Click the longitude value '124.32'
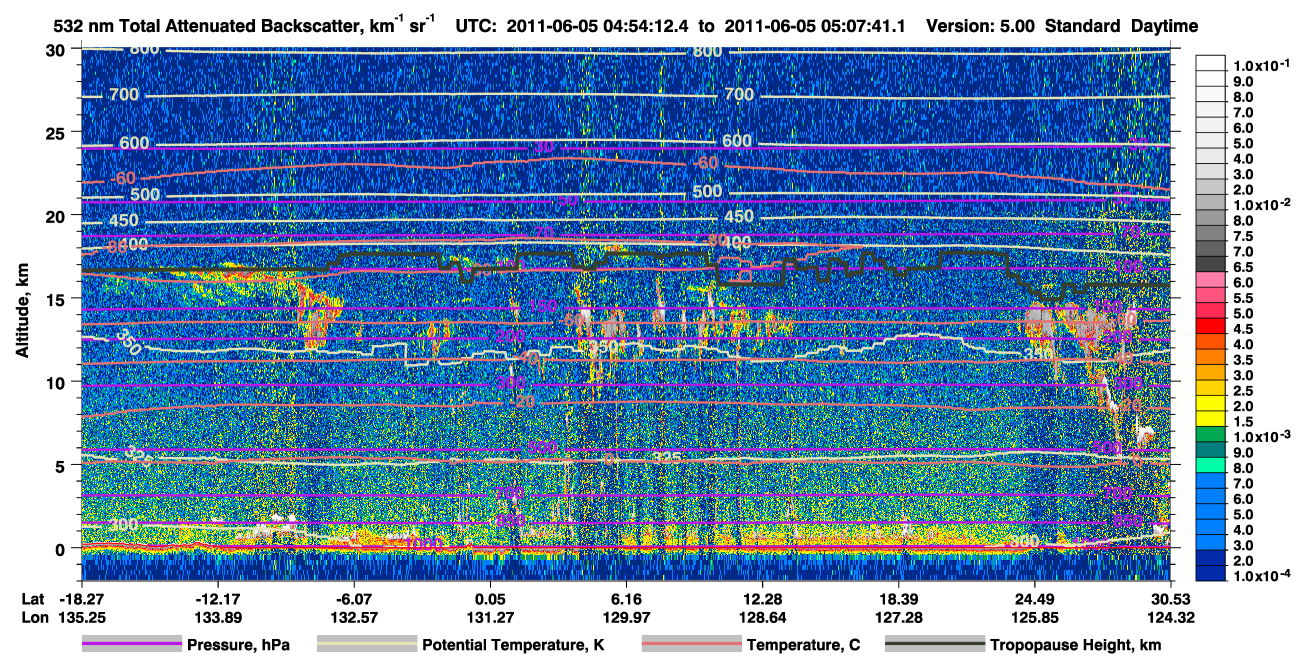 pos(1171,617)
